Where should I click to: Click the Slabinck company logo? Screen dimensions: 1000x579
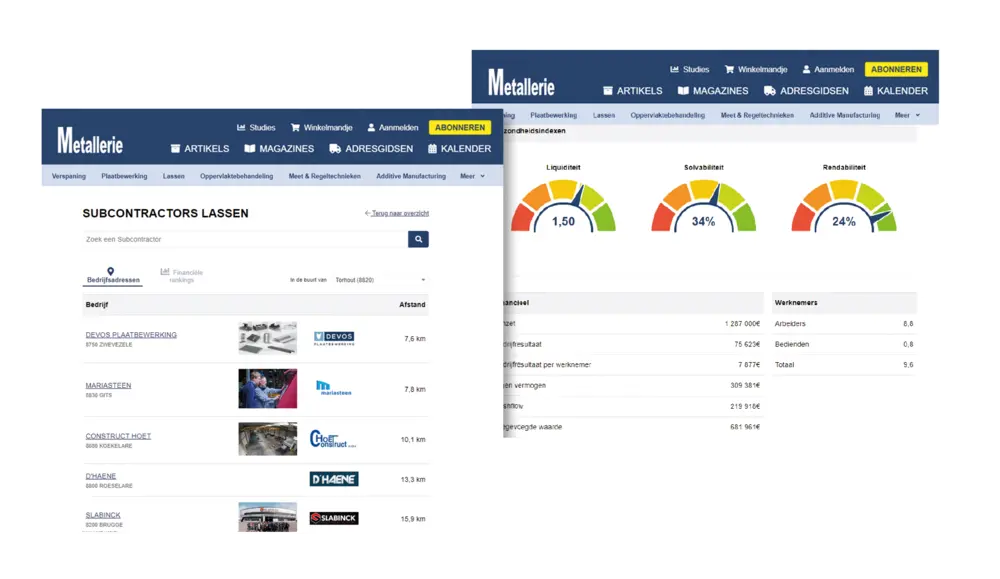click(333, 518)
